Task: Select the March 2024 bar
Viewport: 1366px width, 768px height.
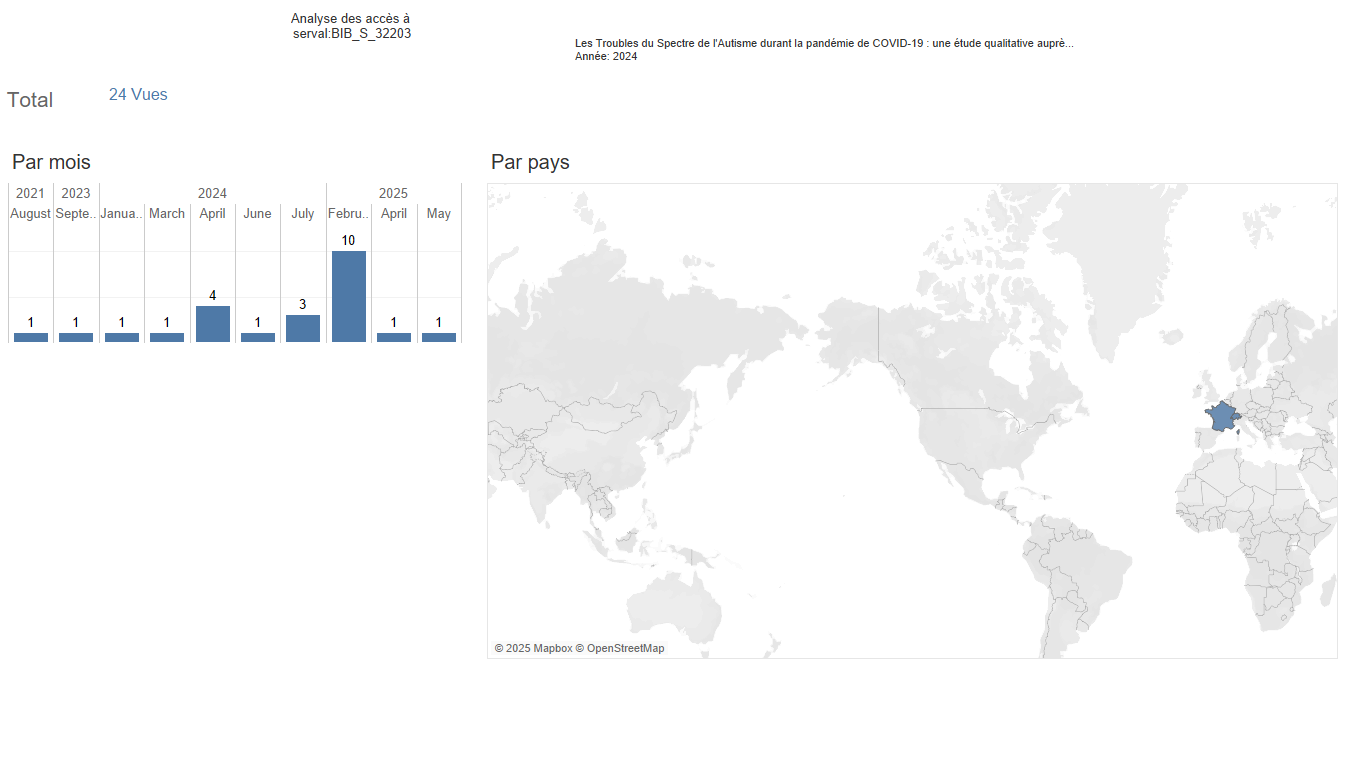Action: pyautogui.click(x=167, y=337)
